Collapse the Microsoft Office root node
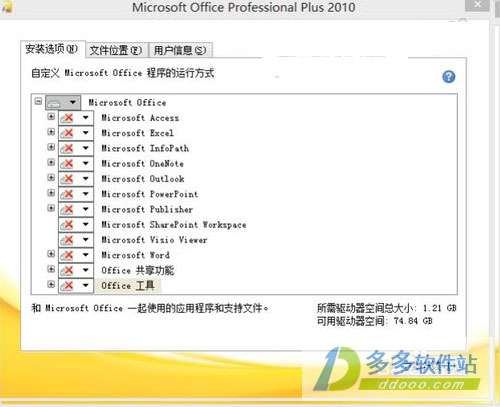This screenshot has height=407, width=500. [x=38, y=101]
